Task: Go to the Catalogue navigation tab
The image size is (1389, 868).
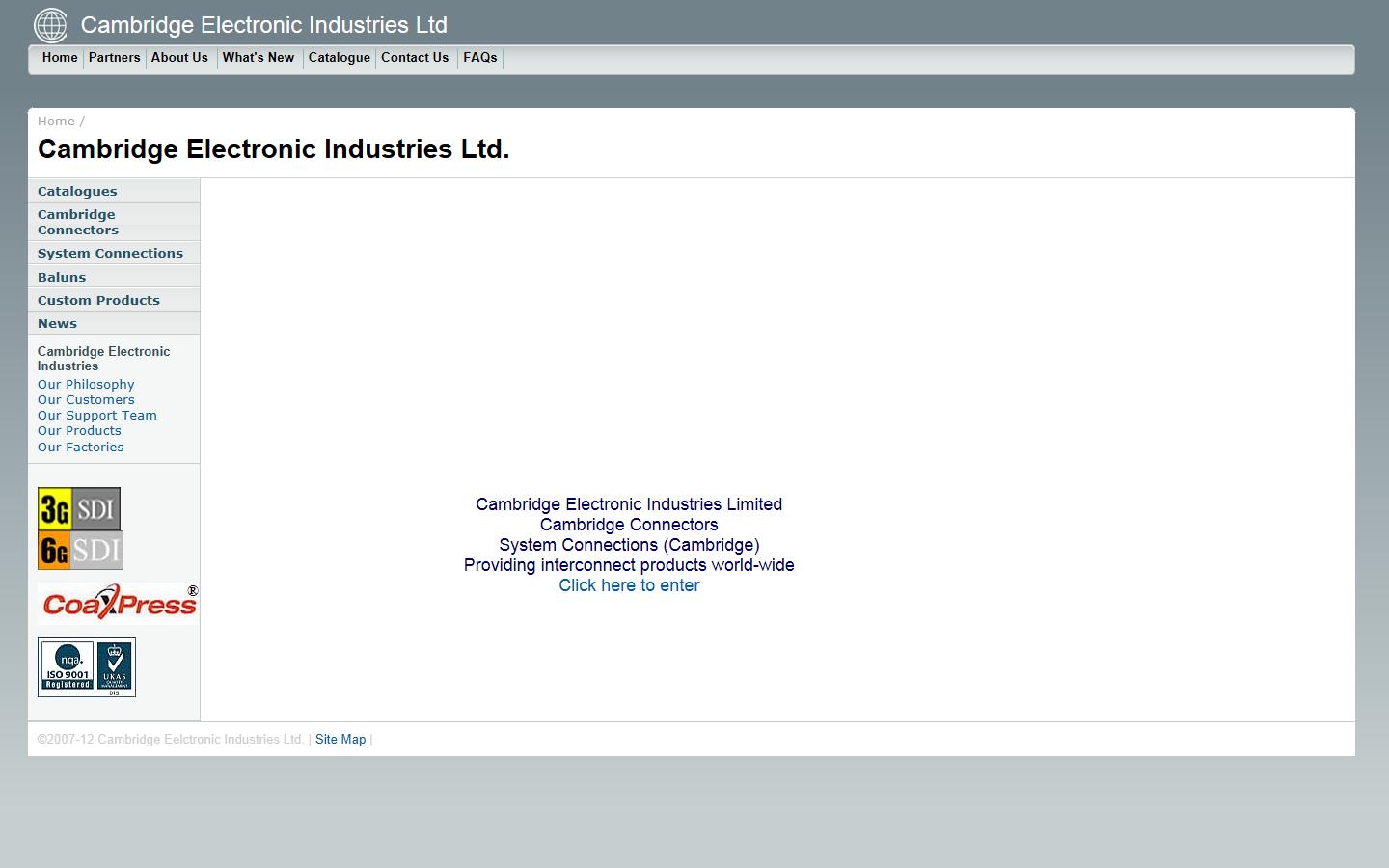Action: point(339,58)
